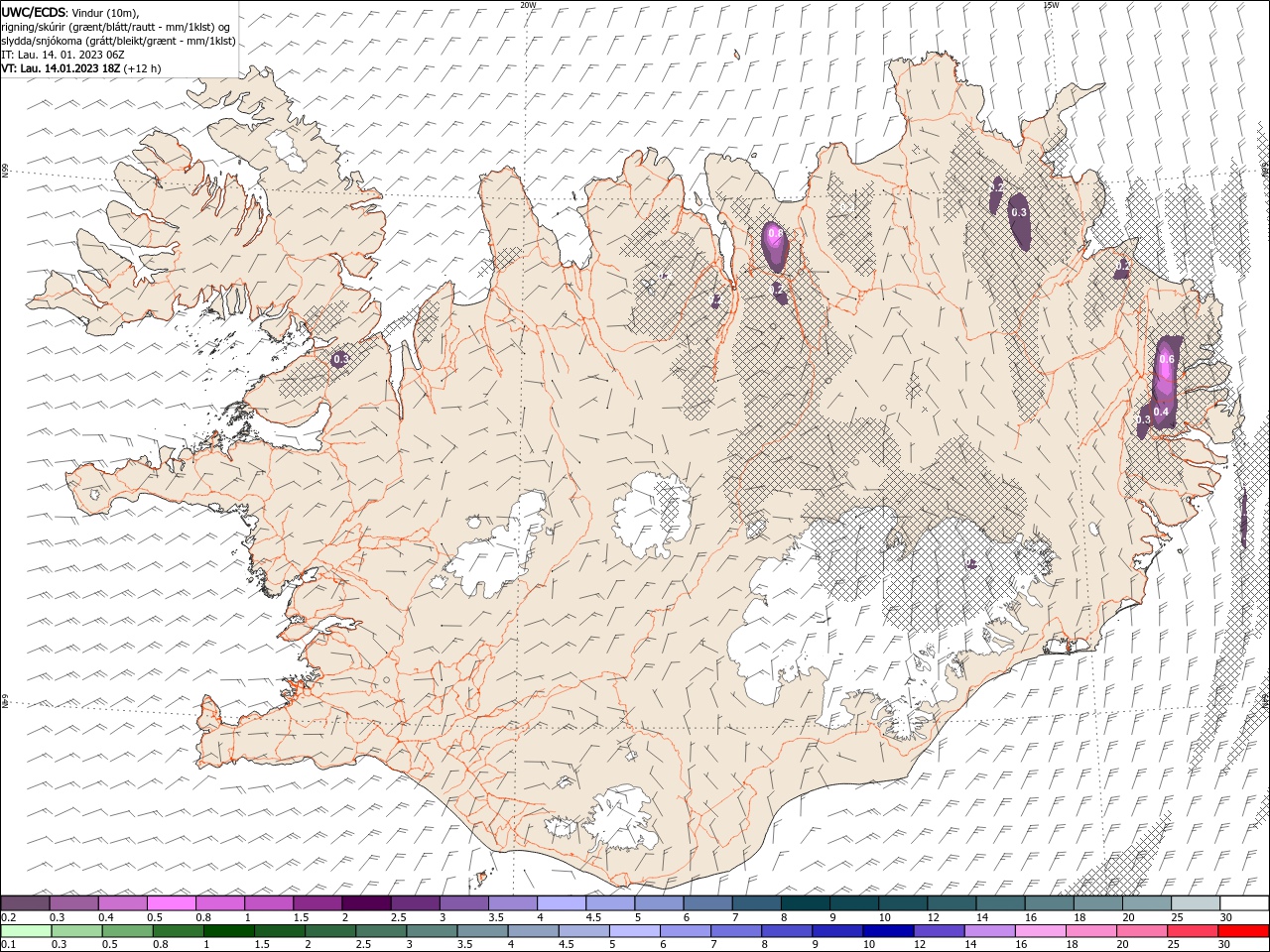Screen dimensions: 1270x952
Task: Pick the light pink swatch labeled 16 in lower legend
Action: (1039, 931)
